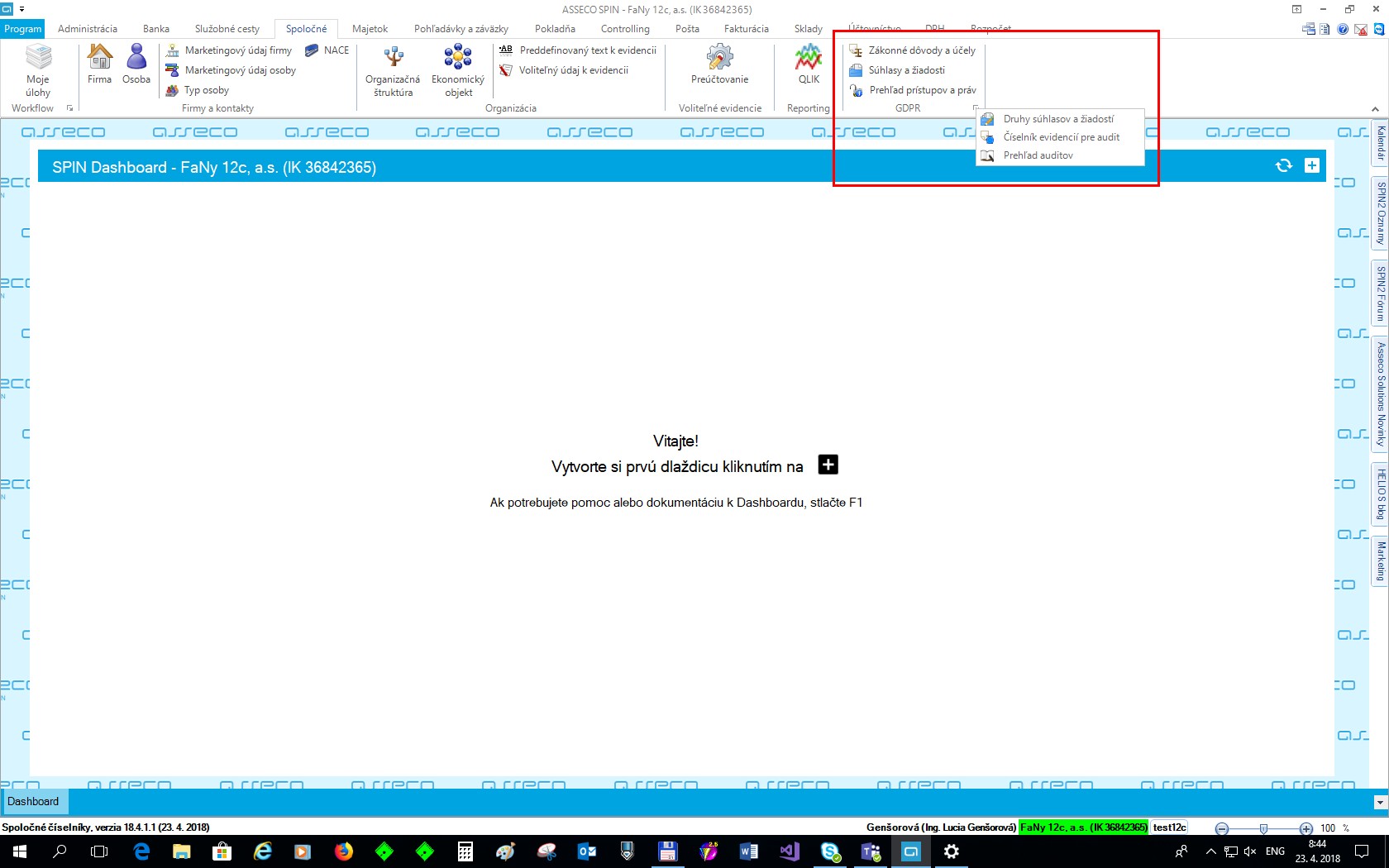Switch to the Sklady tab
Image resolution: width=1389 pixels, height=868 pixels.
[x=809, y=29]
